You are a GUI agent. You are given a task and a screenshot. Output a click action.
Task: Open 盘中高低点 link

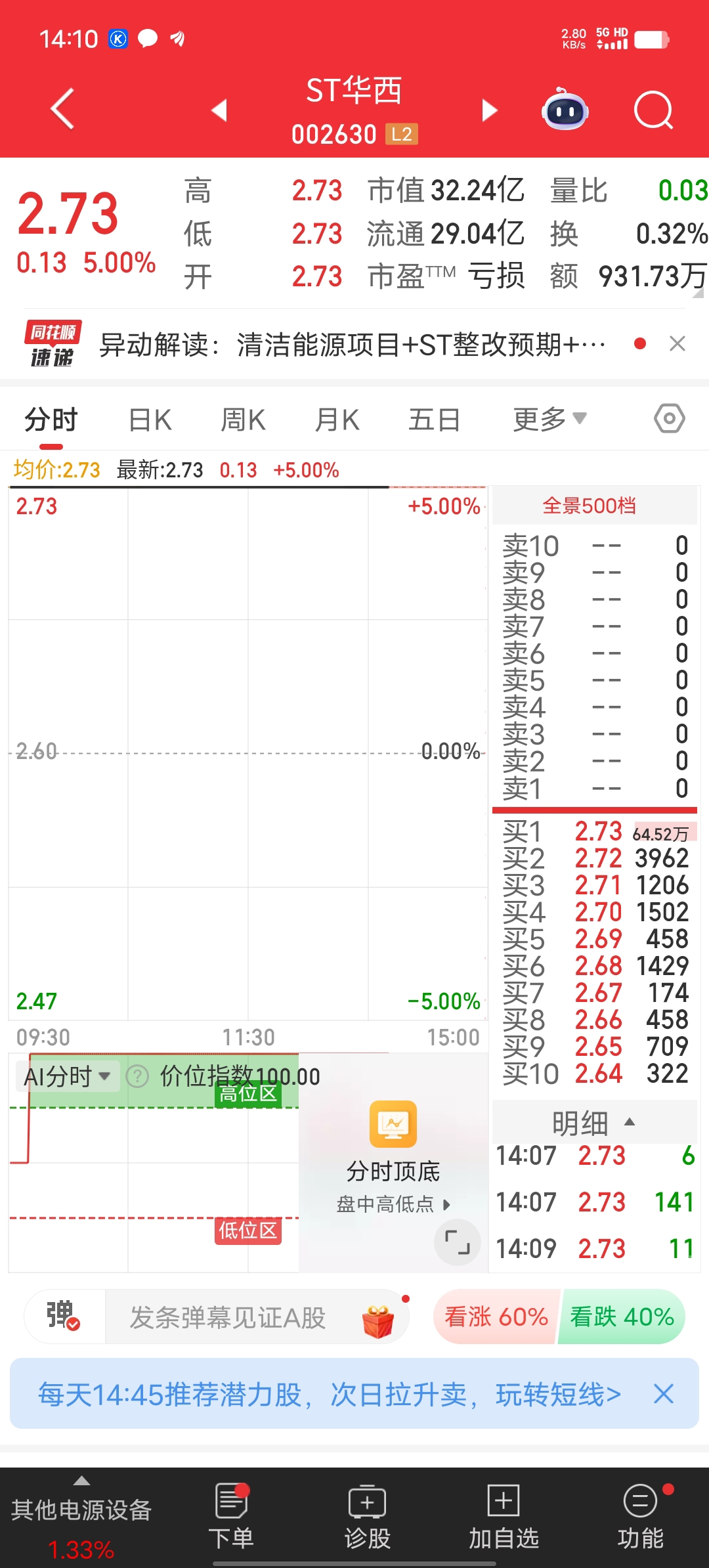coord(393,1204)
